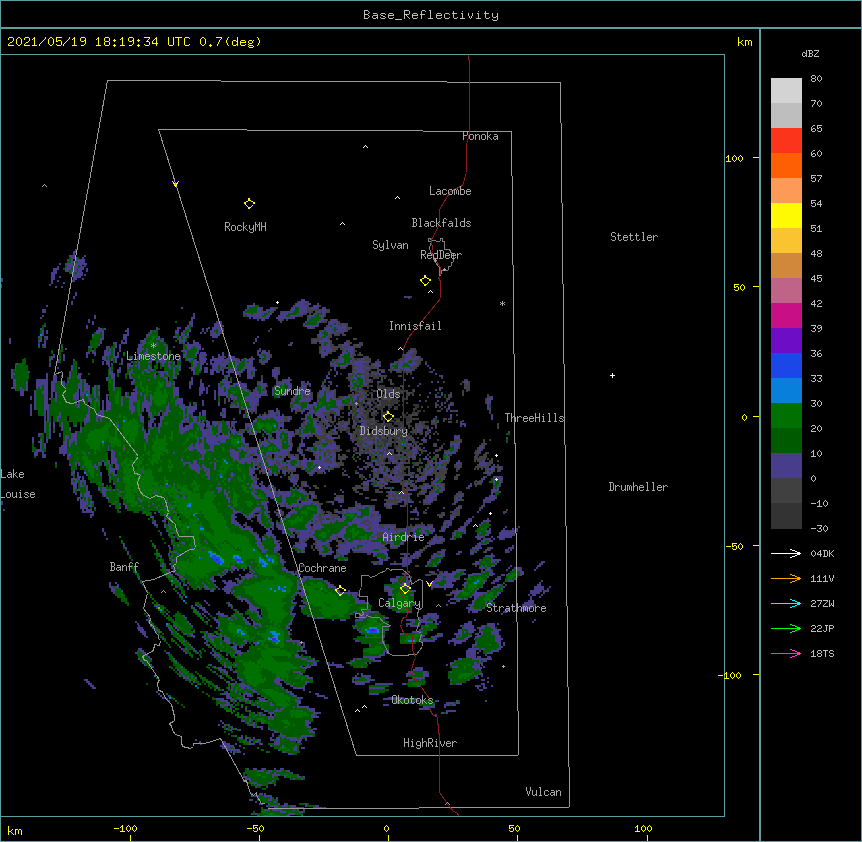Click the Cochrane label
The image size is (862, 842).
pos(322,568)
